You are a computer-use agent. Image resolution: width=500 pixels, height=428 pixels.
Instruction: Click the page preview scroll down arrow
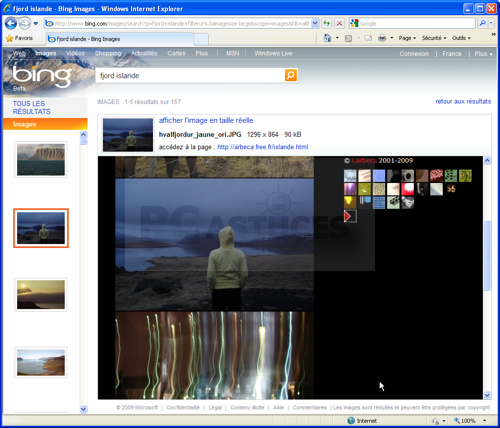487,395
